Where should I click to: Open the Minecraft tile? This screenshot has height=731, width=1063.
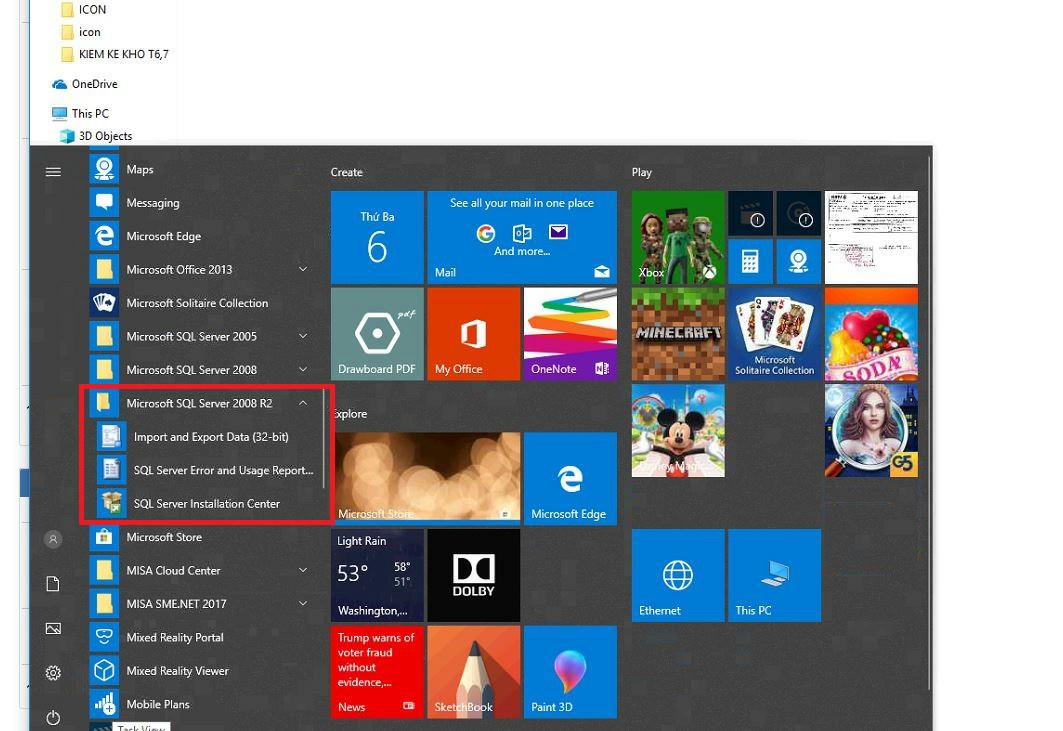point(678,334)
